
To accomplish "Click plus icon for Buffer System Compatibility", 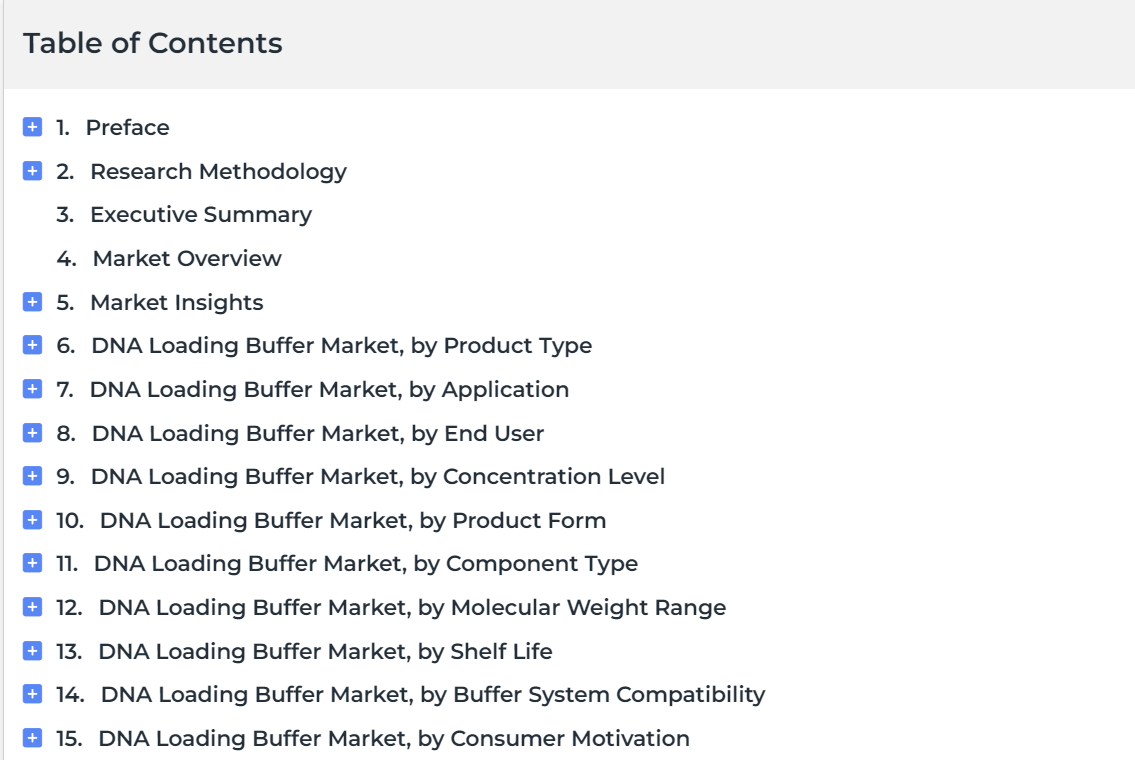I will coord(33,694).
